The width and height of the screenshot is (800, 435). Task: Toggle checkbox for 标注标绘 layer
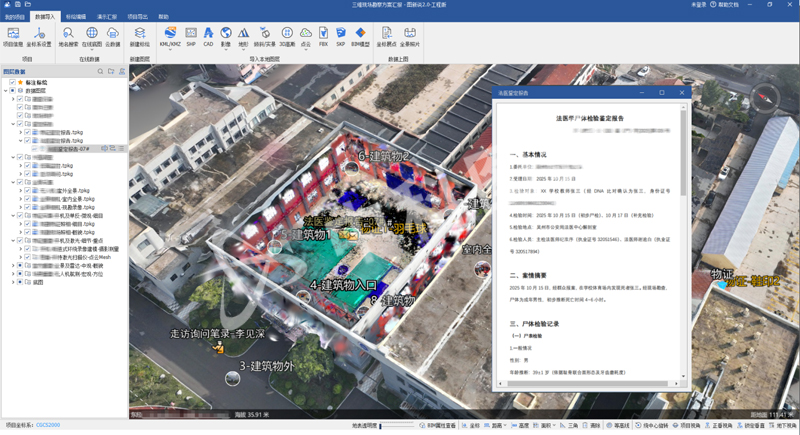(13, 82)
